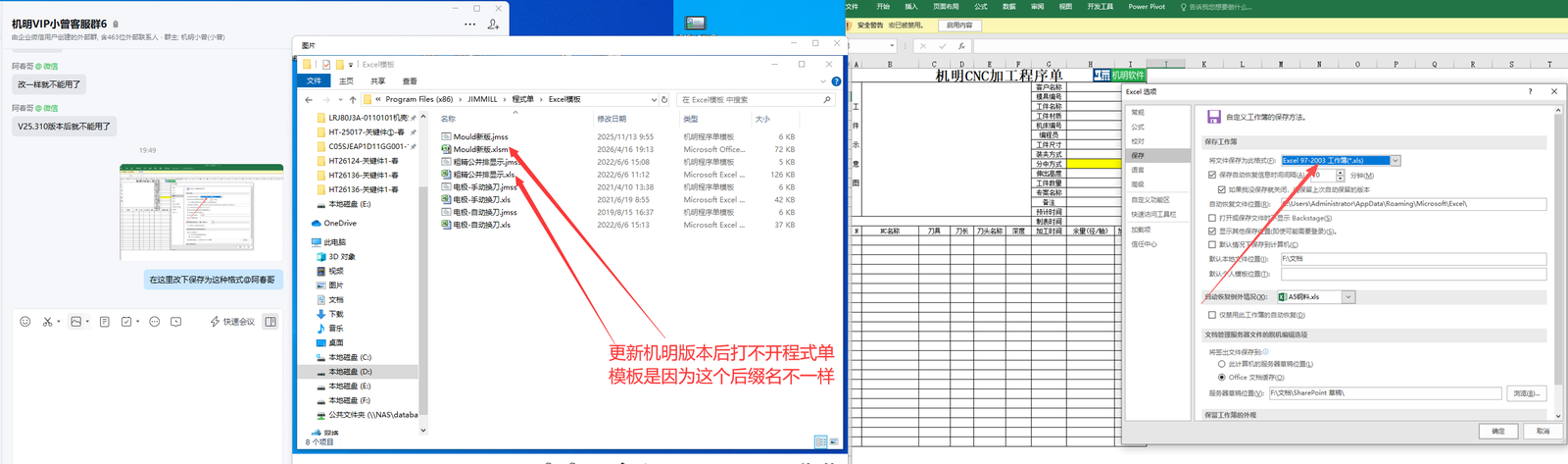Screen dimensions: 1568x464
Task: Click 确定 in Excel 选项 dialog
Action: 1498,431
